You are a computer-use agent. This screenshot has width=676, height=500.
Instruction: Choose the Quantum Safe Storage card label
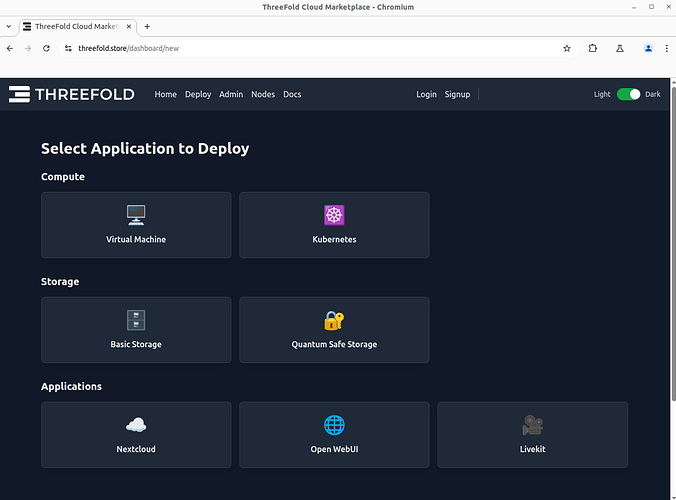(x=334, y=344)
